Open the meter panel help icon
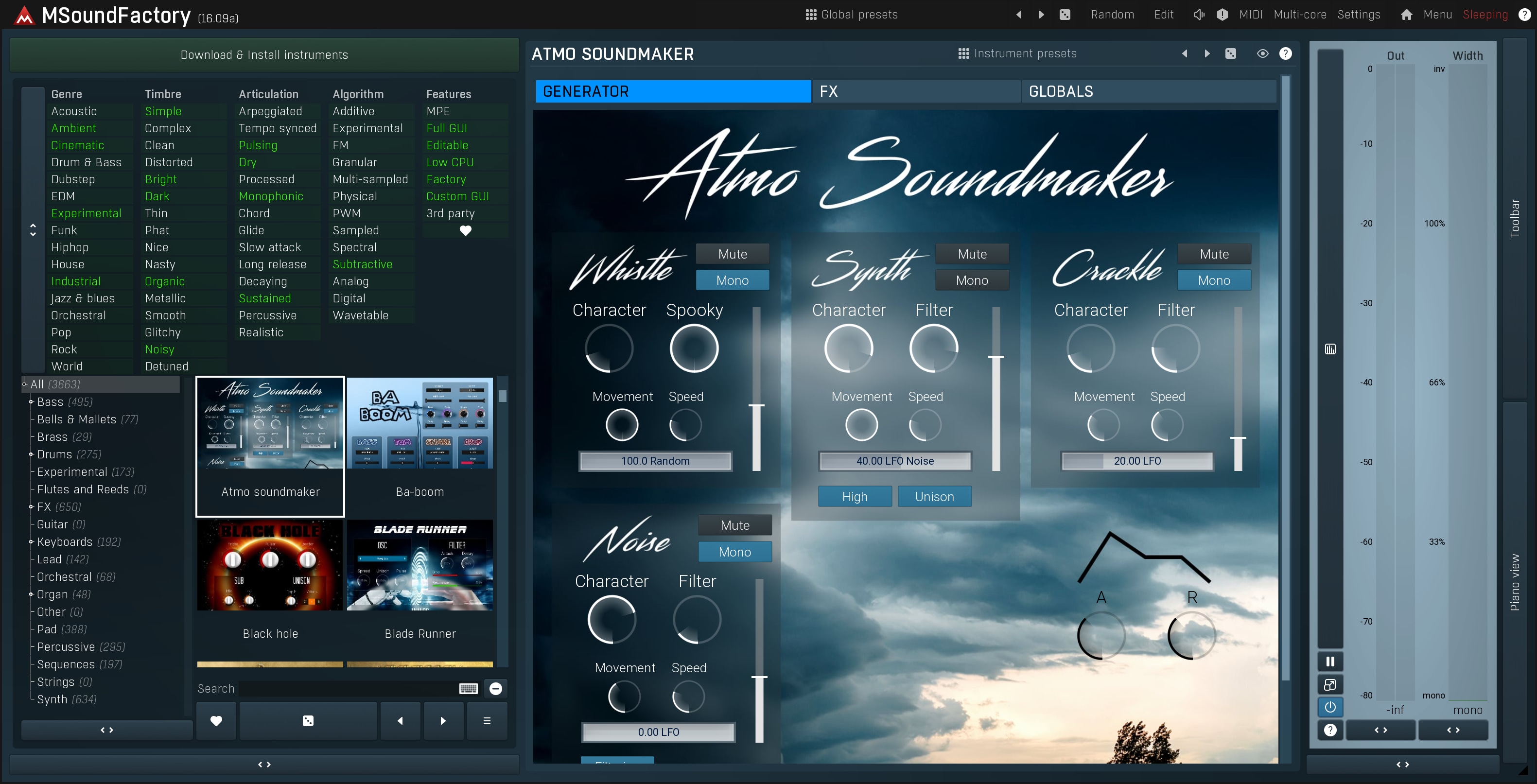The height and width of the screenshot is (784, 1537). (1330, 730)
